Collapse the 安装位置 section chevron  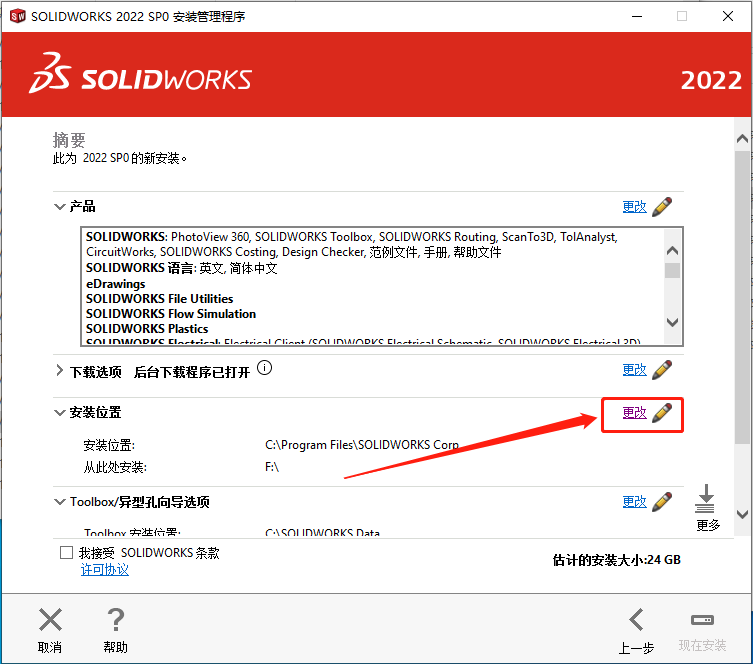[x=60, y=413]
